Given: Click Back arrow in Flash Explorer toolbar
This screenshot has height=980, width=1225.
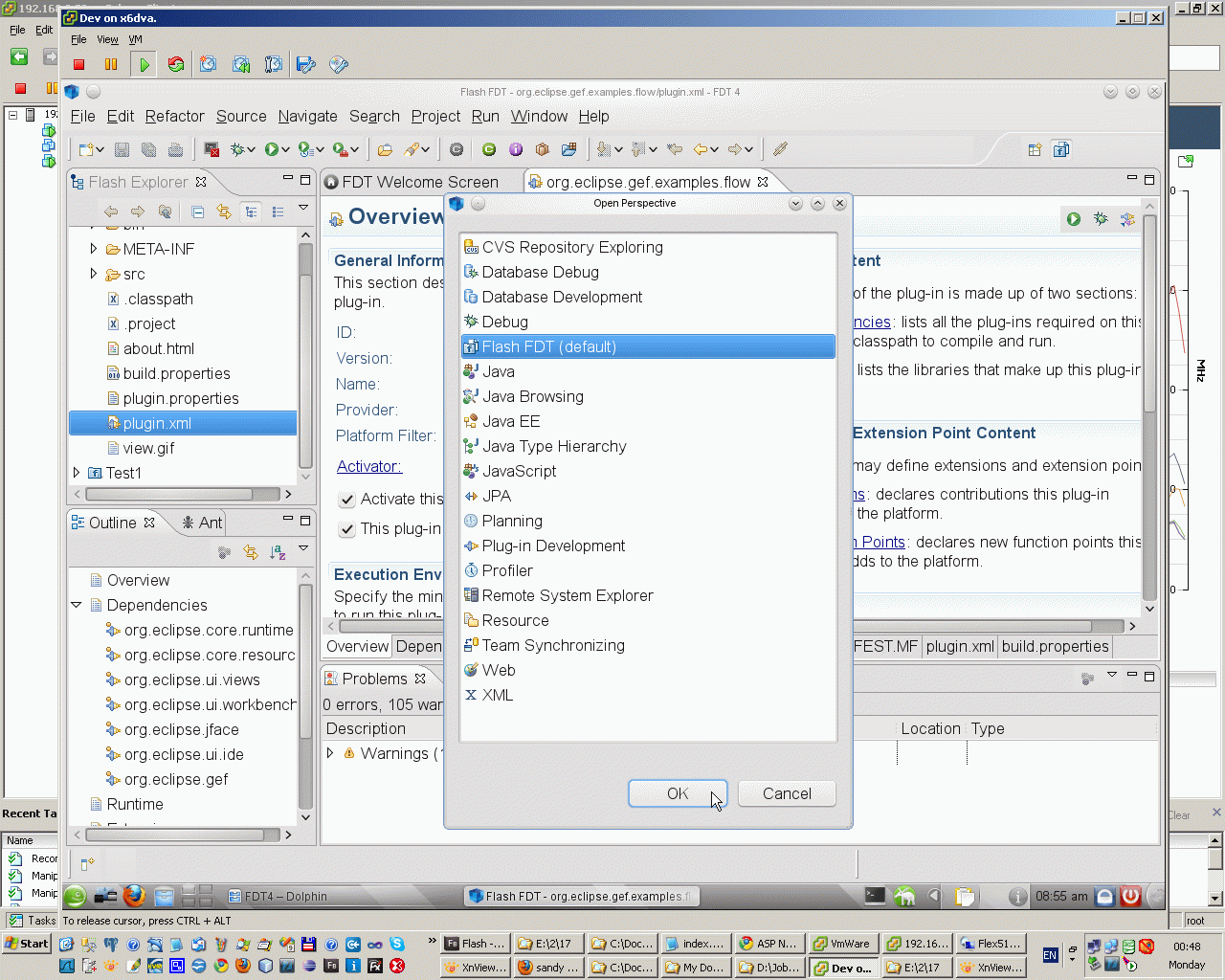Looking at the screenshot, I should (x=111, y=212).
